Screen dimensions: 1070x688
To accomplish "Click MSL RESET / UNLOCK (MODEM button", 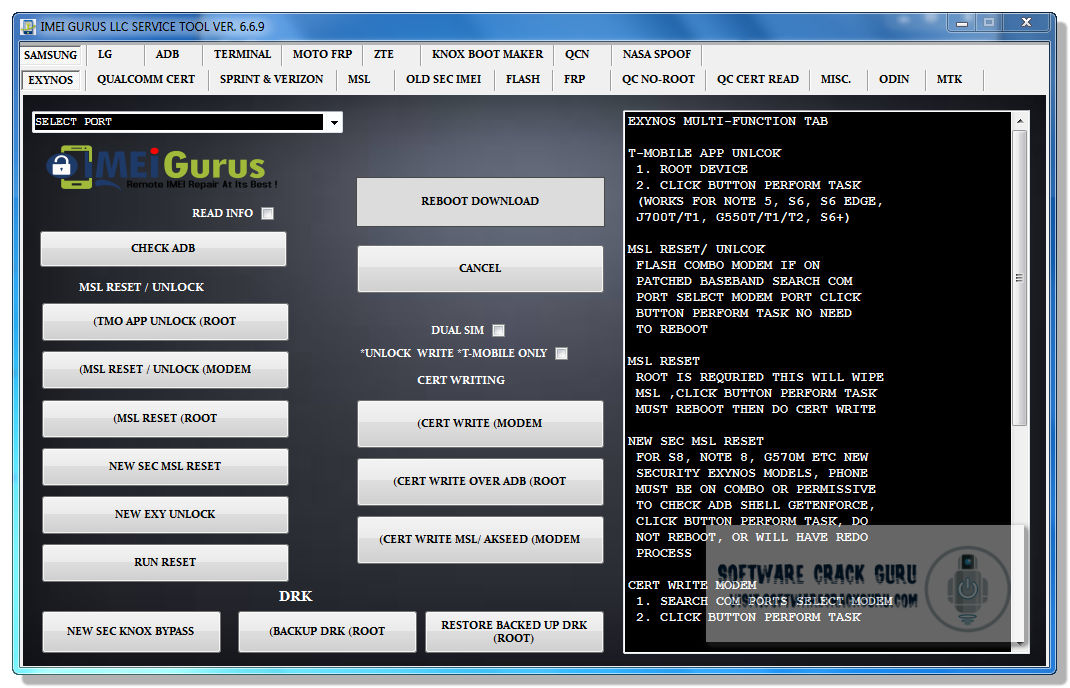I will pos(165,370).
